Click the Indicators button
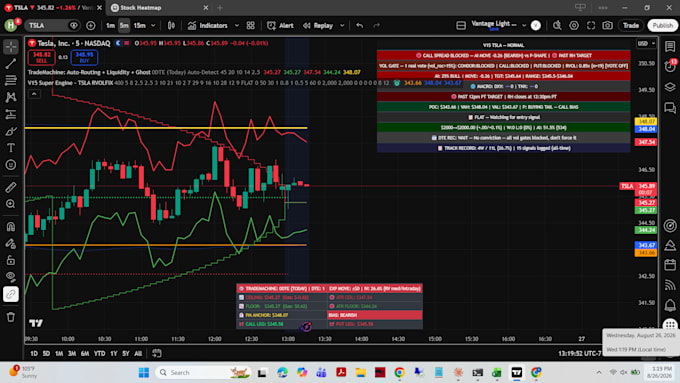Viewport: 680px width, 383px height. coord(208,26)
